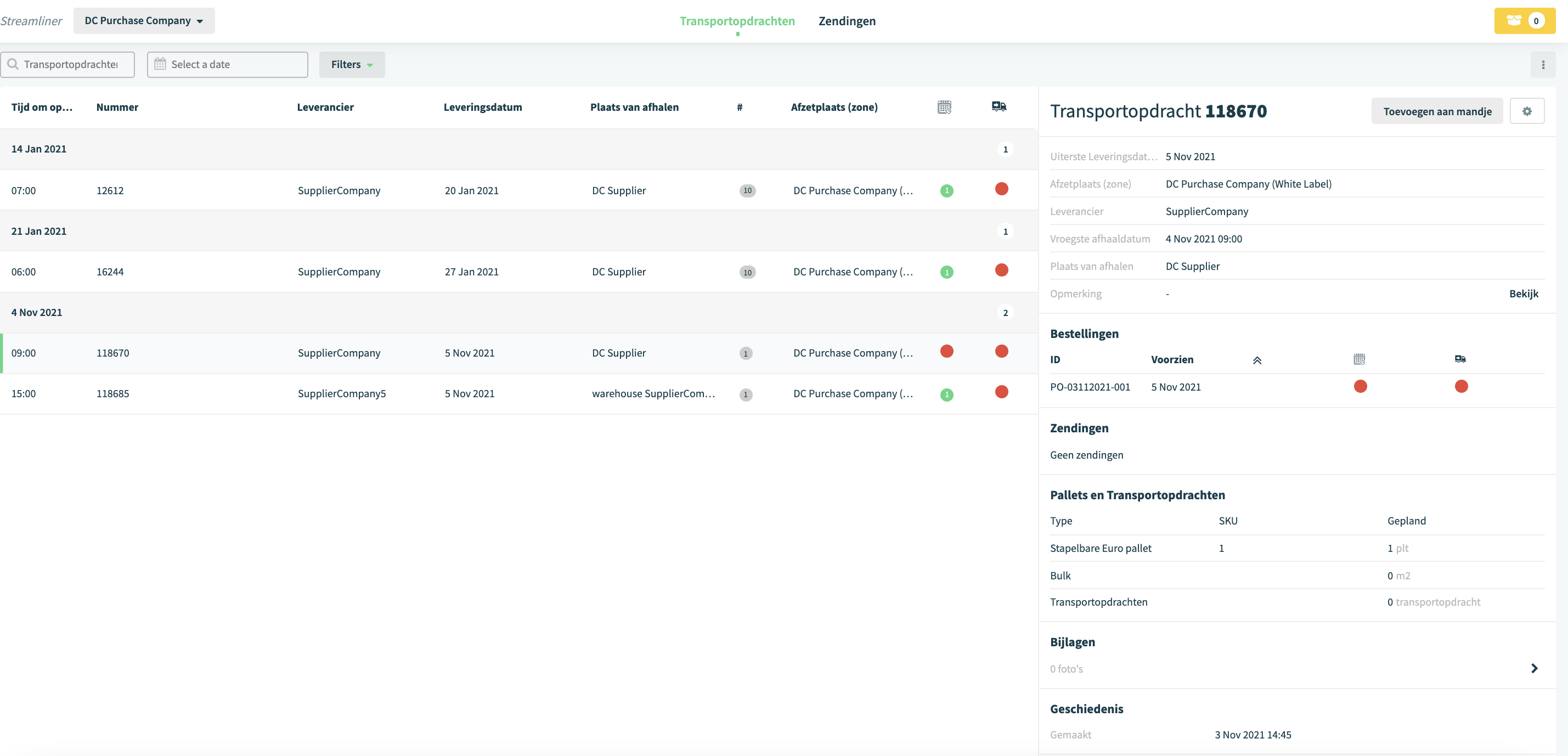The width and height of the screenshot is (1568, 756).
Task: Click the Toevoegen aan mandje button
Action: tap(1437, 111)
